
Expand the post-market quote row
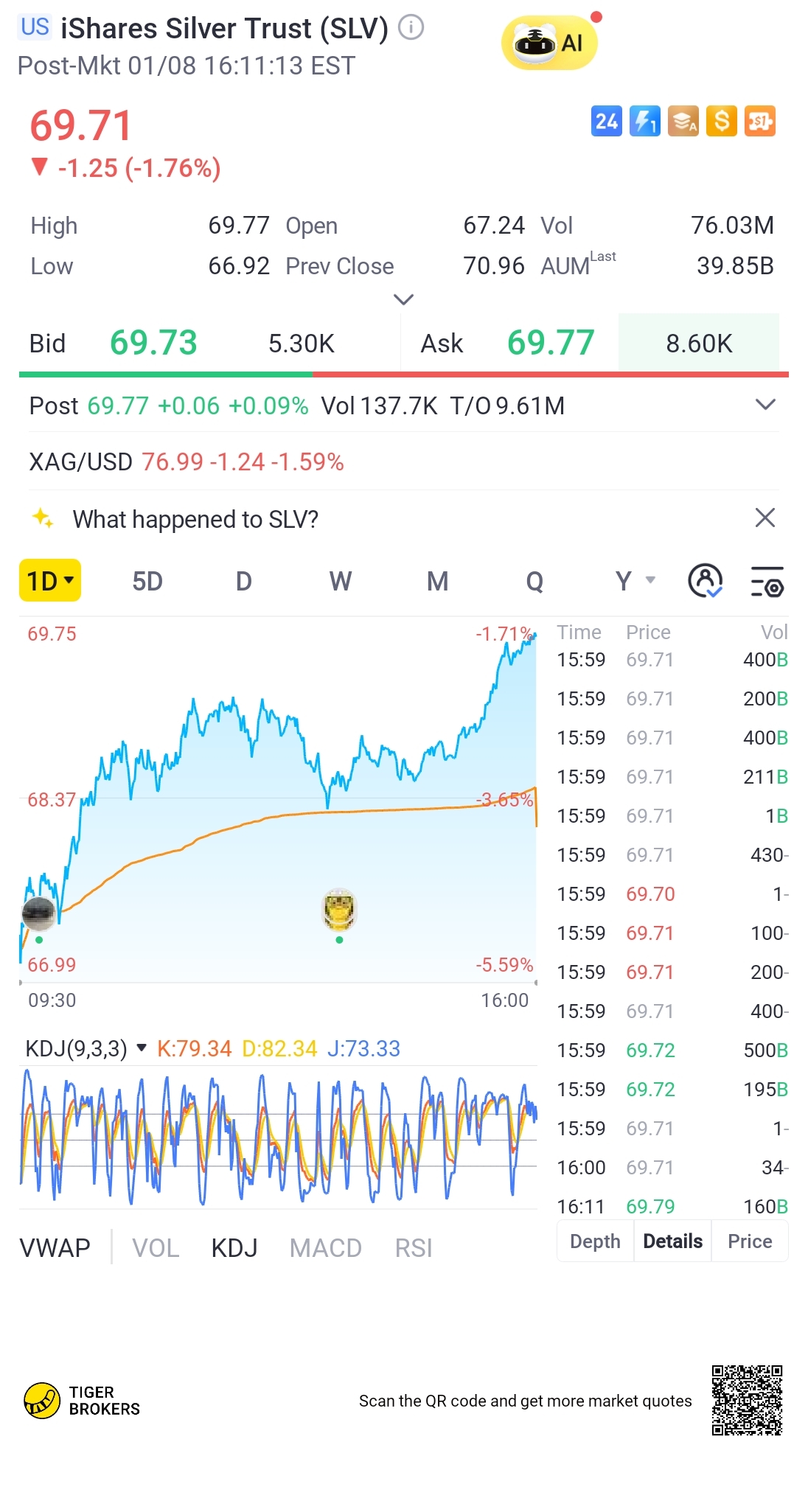[x=765, y=405]
